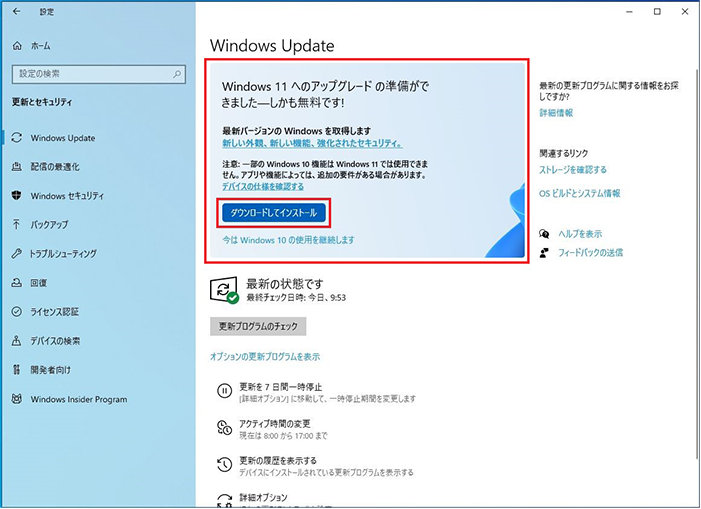Click 更新を 7 日間一時停止 text
The image size is (701, 509).
tap(280, 387)
